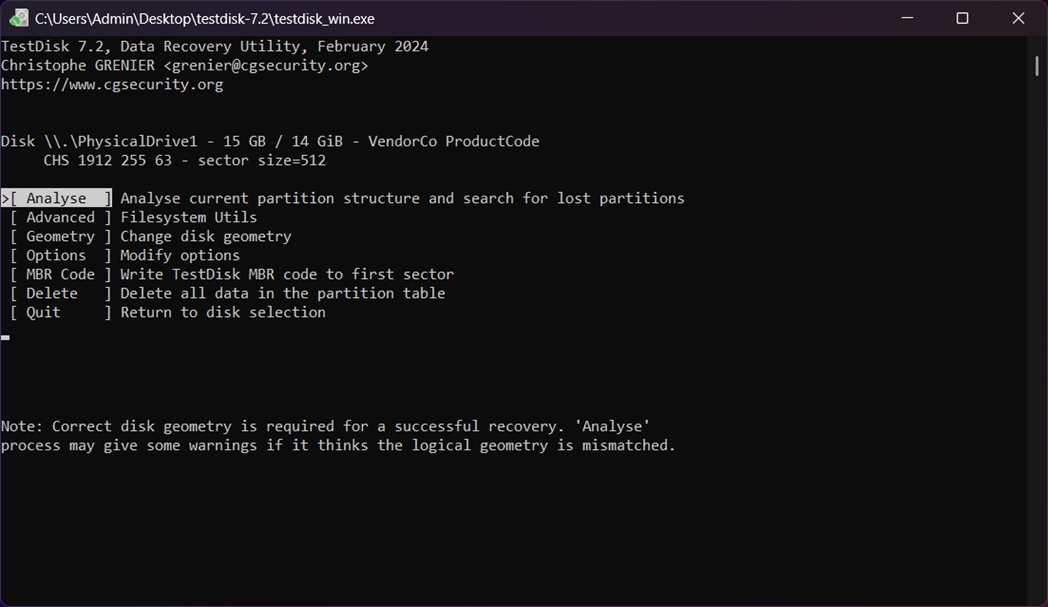This screenshot has width=1048, height=607.
Task: Select the Advanced menu option
Action: pos(60,218)
